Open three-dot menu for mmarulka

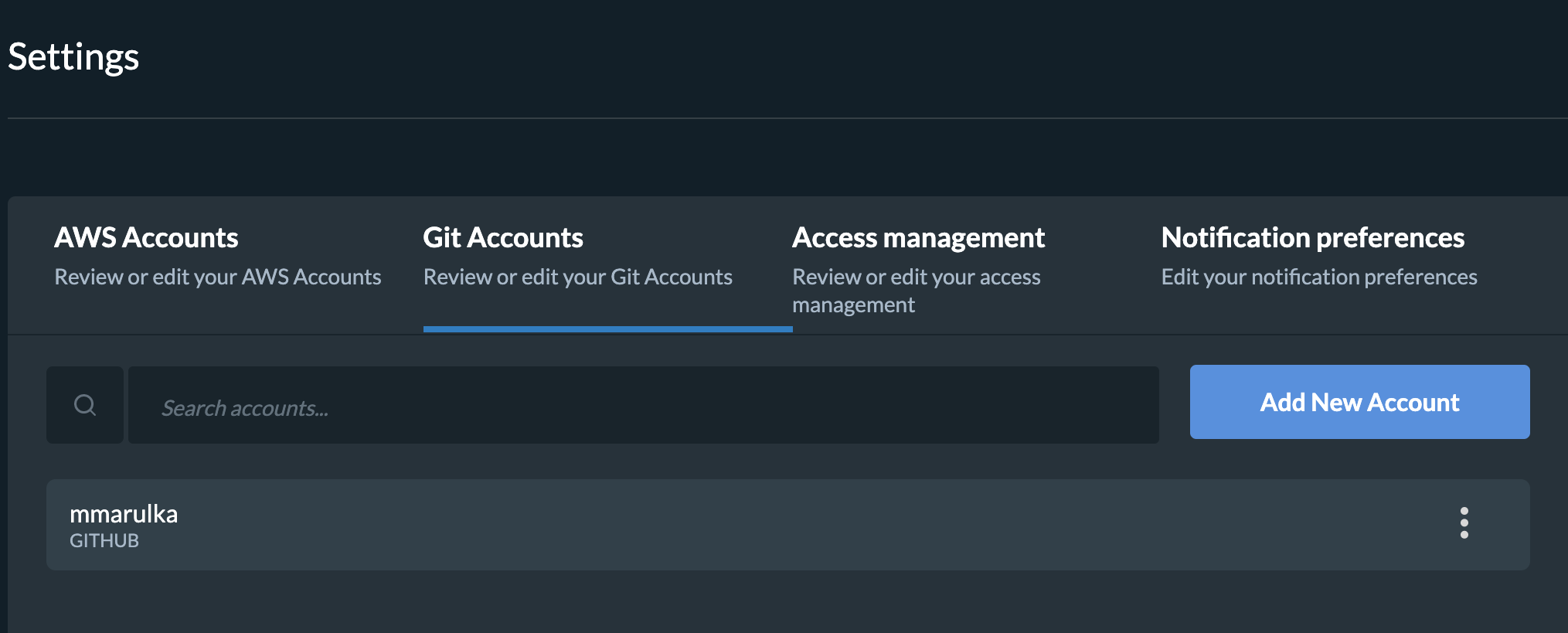click(x=1464, y=523)
